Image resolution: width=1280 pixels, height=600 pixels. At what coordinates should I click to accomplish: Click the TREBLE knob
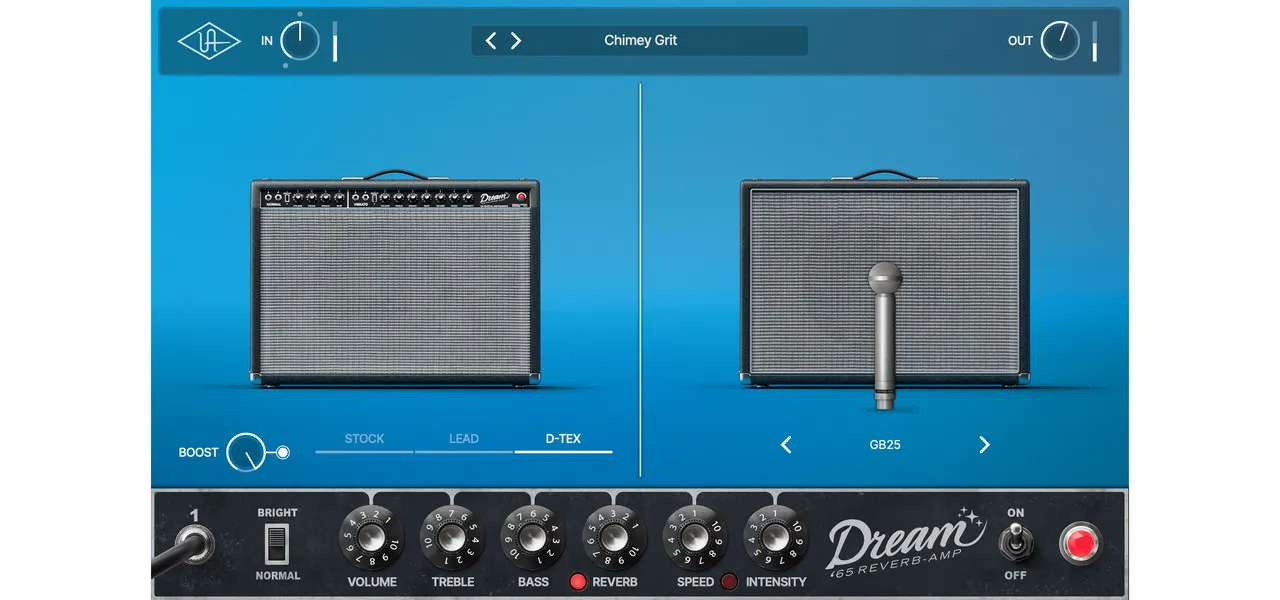pos(452,539)
